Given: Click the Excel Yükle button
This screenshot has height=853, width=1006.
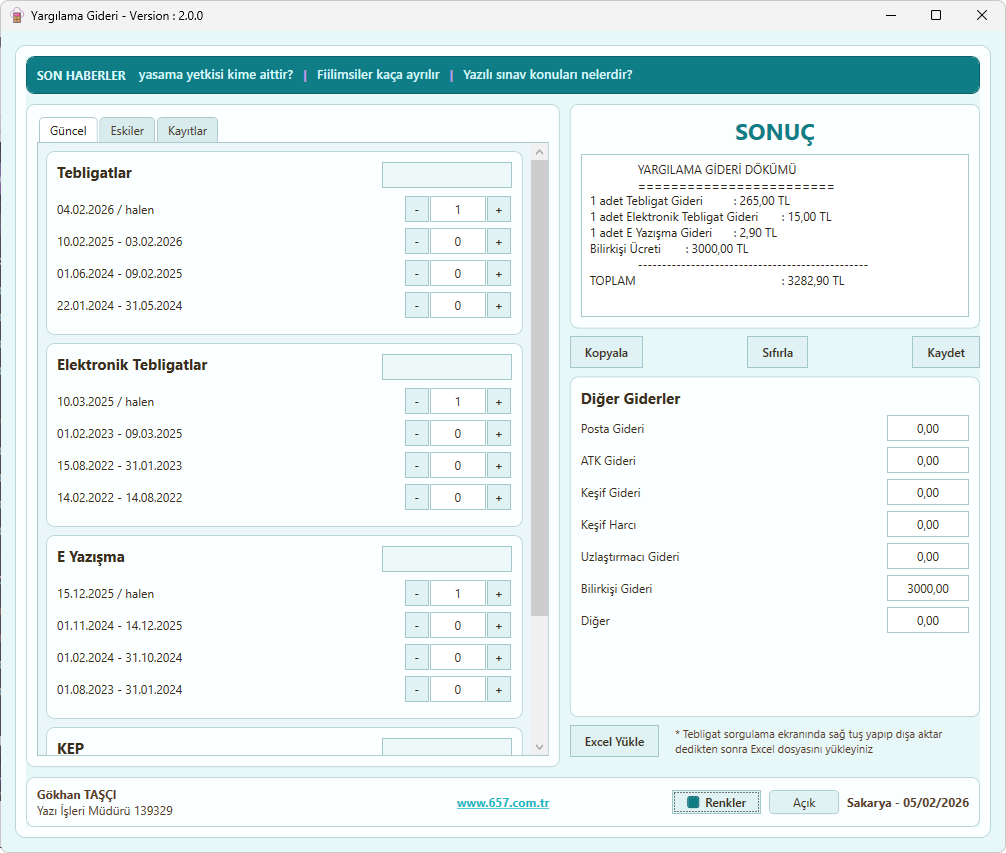Looking at the screenshot, I should pos(614,741).
